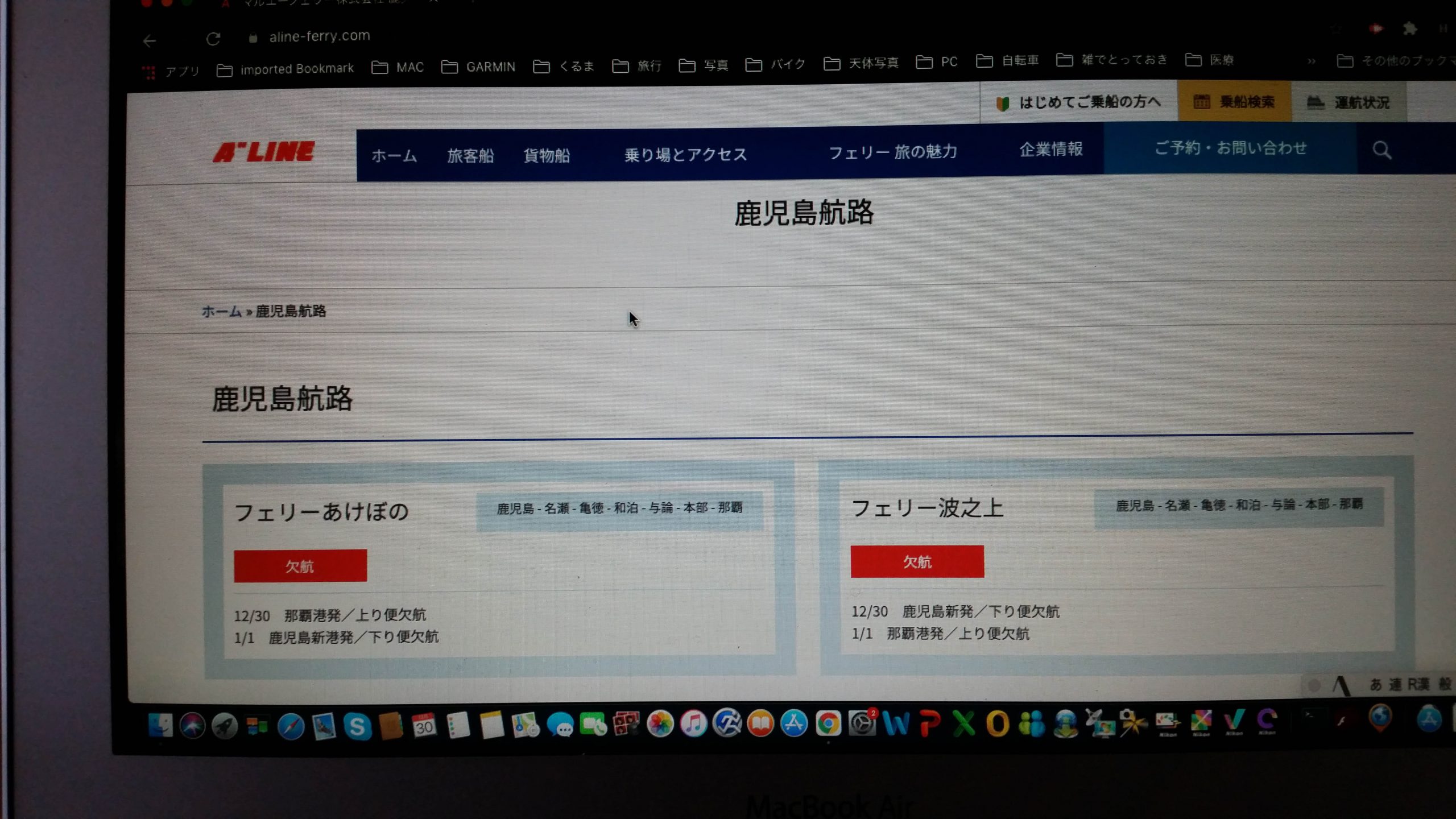Open System Preferences with badge 2
Image resolution: width=1456 pixels, height=819 pixels.
[862, 723]
